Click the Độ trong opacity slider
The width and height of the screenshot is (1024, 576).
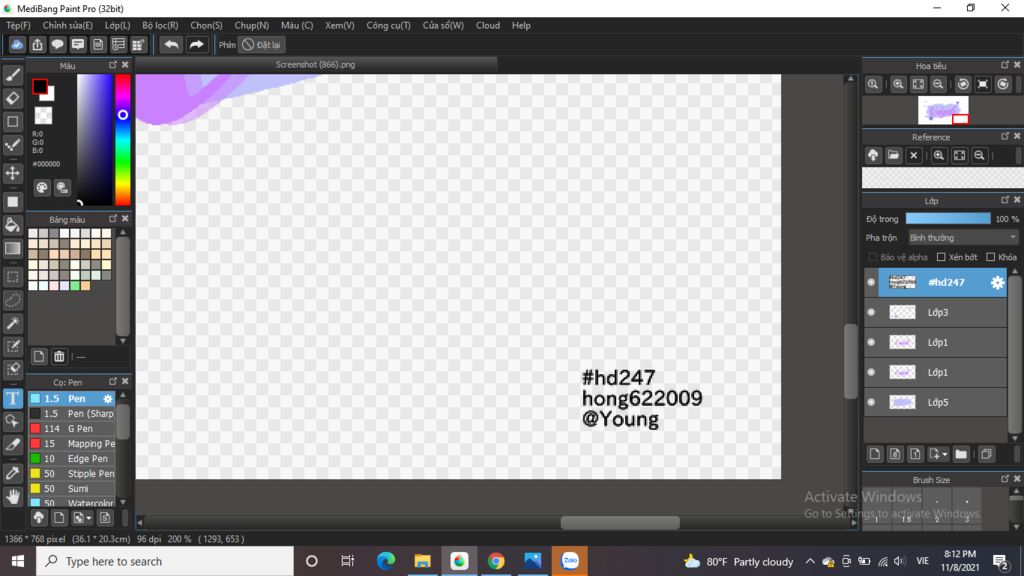tap(948, 219)
